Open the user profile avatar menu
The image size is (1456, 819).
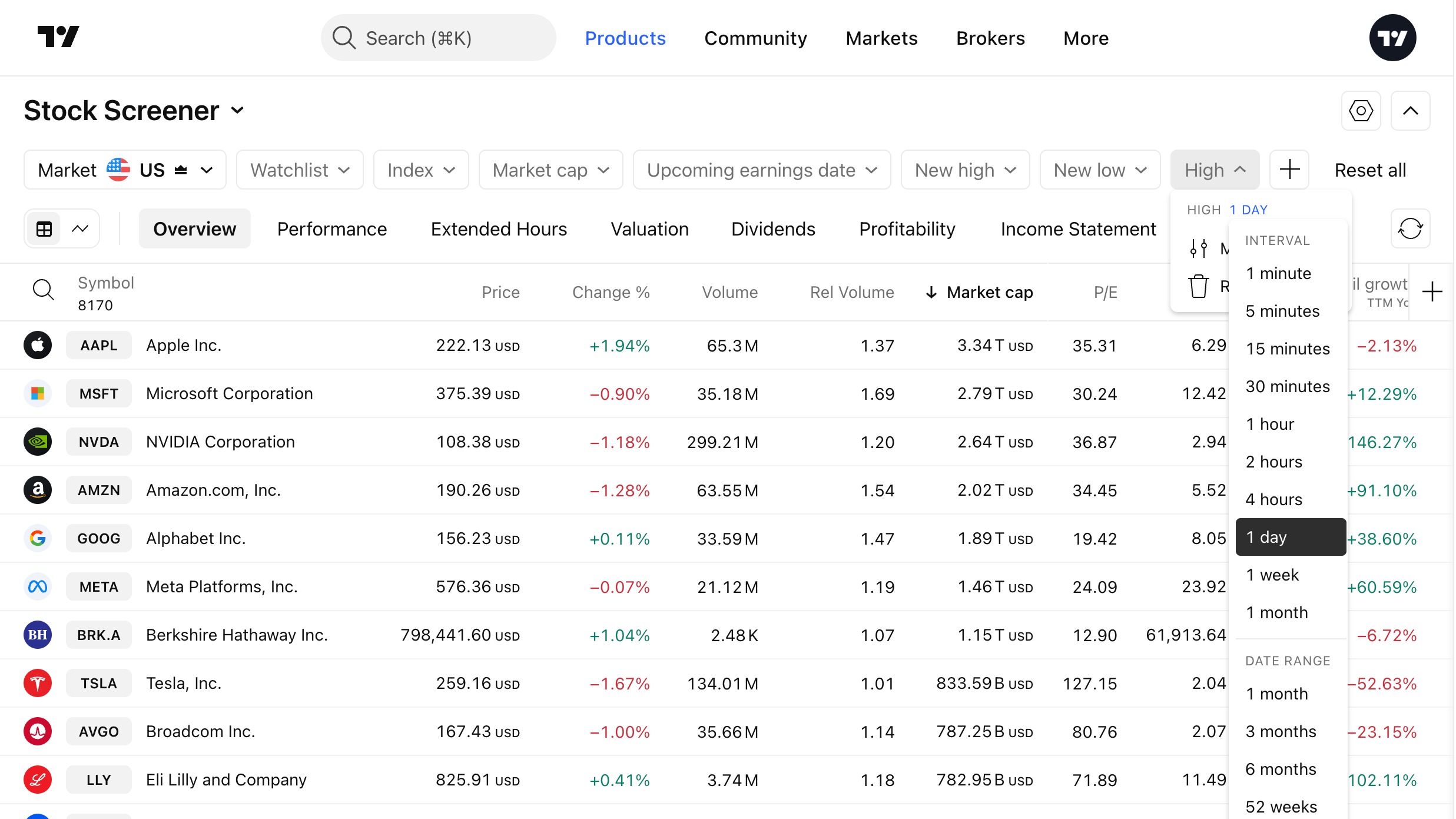1391,38
